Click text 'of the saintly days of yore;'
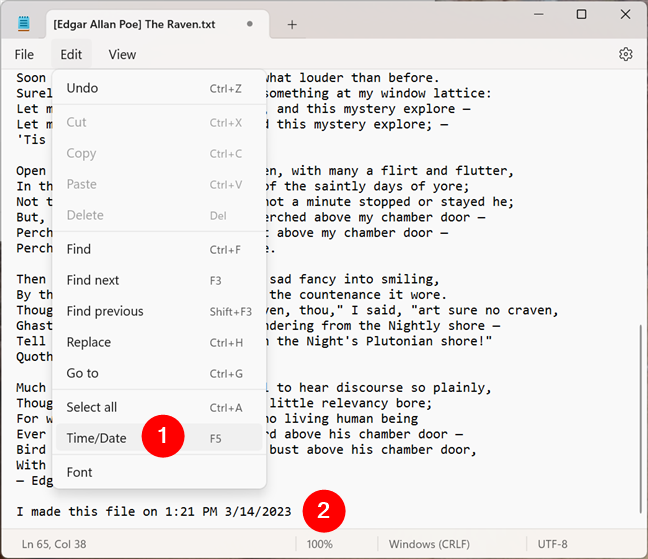This screenshot has height=559, width=648. pos(367,186)
